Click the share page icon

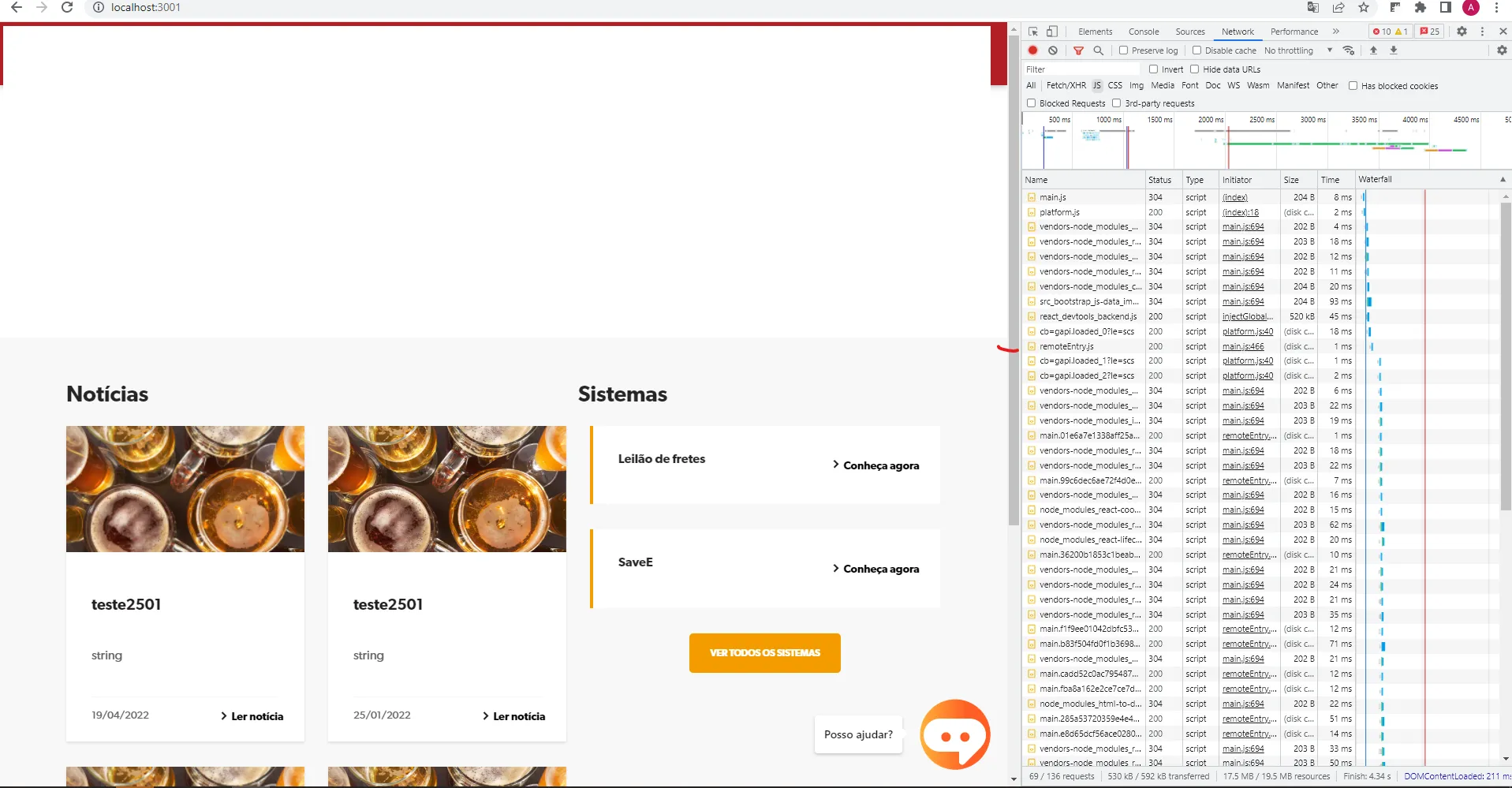tap(1338, 7)
